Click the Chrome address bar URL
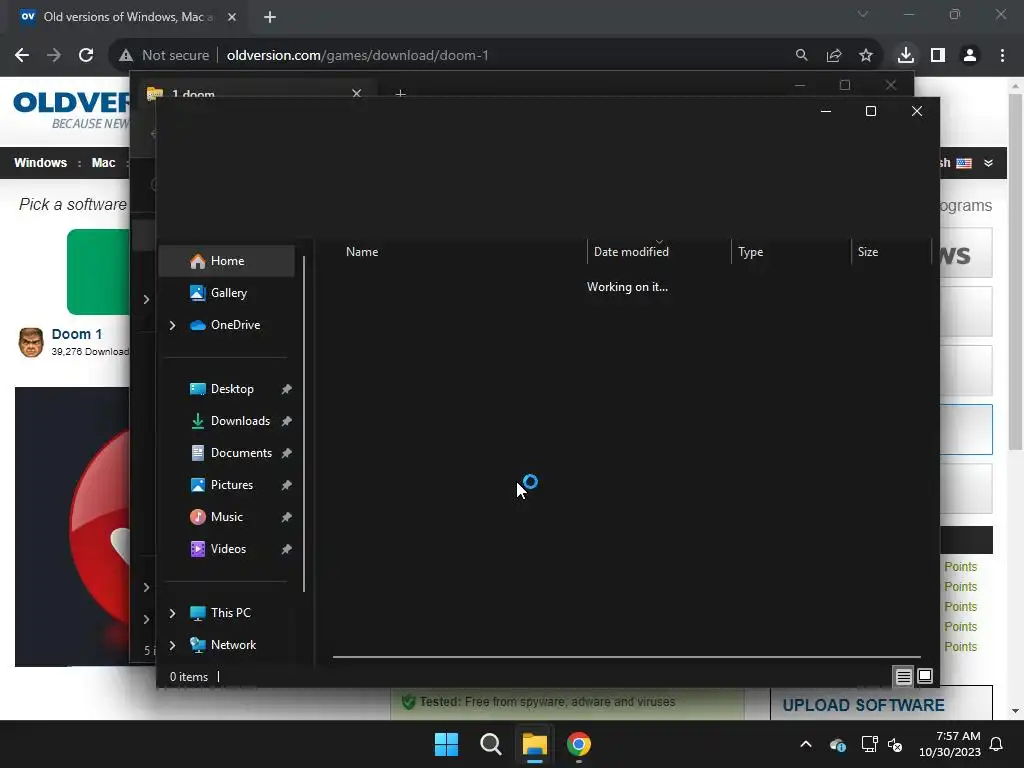This screenshot has width=1024, height=768. (357, 56)
